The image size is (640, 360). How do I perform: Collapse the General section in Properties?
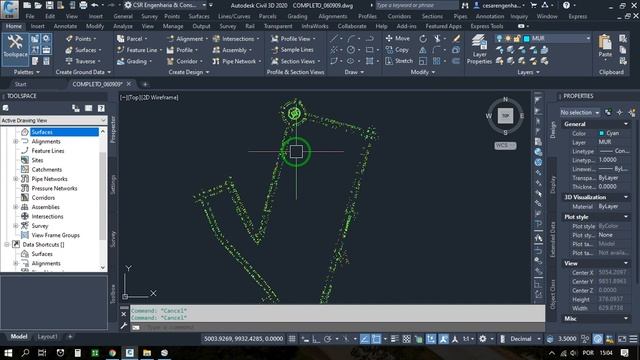click(626, 124)
